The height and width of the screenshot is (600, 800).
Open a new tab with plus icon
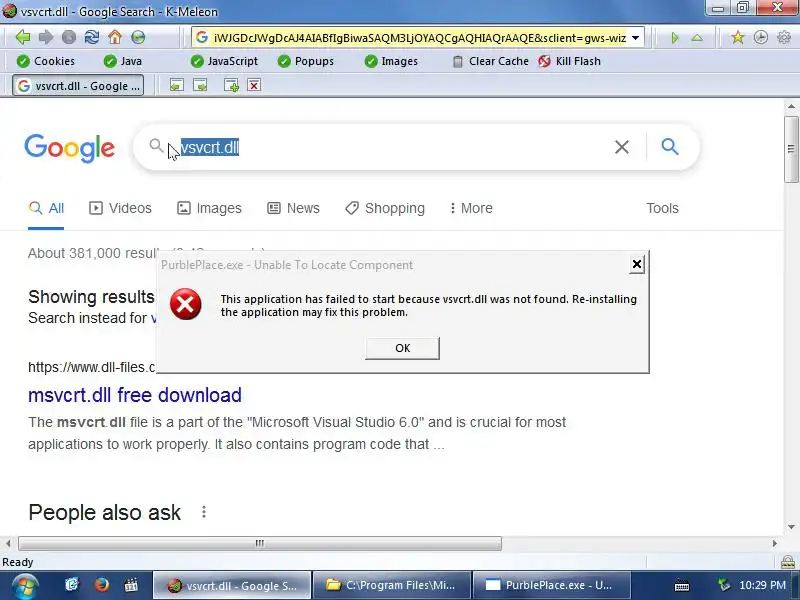pos(231,85)
